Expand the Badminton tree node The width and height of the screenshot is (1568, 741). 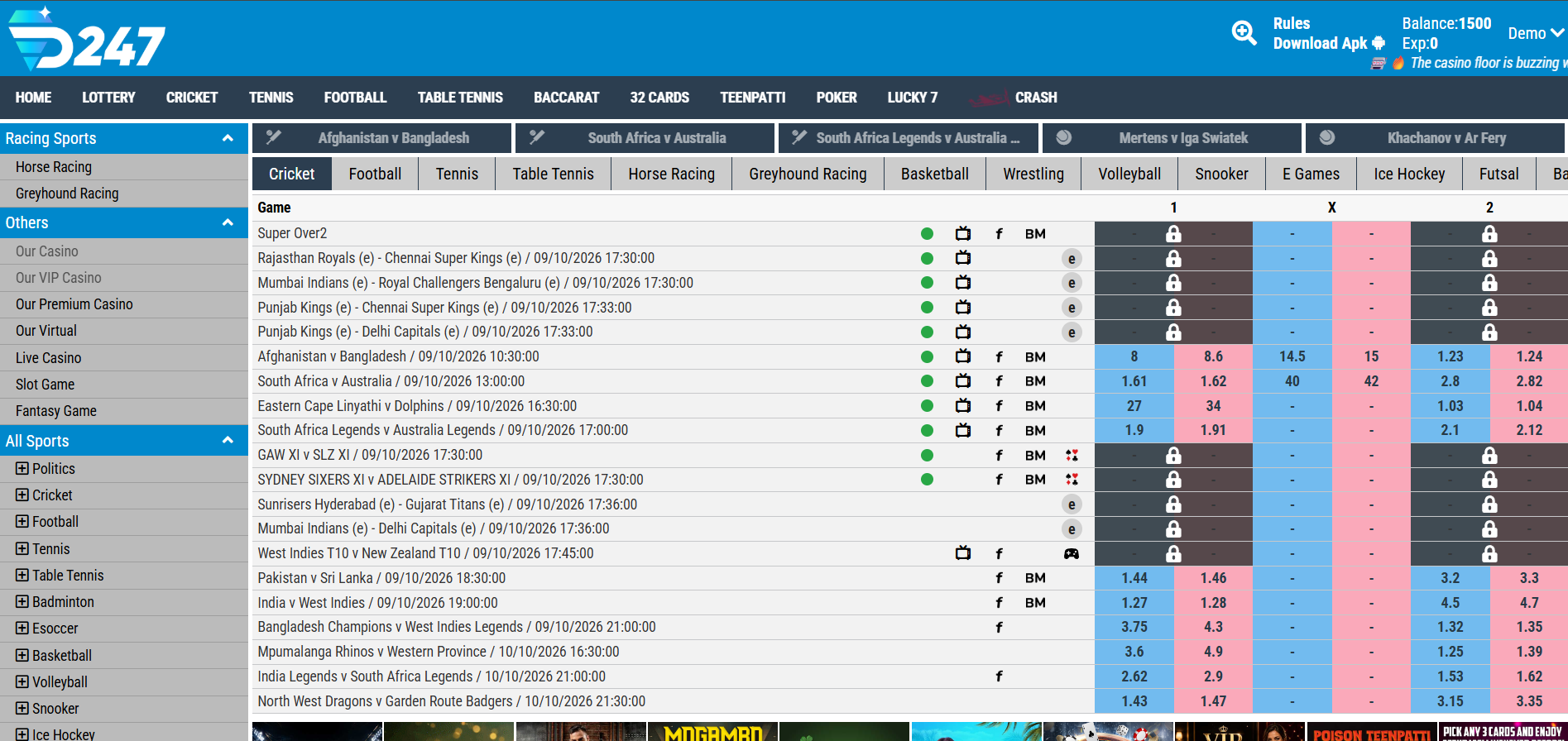click(x=22, y=602)
